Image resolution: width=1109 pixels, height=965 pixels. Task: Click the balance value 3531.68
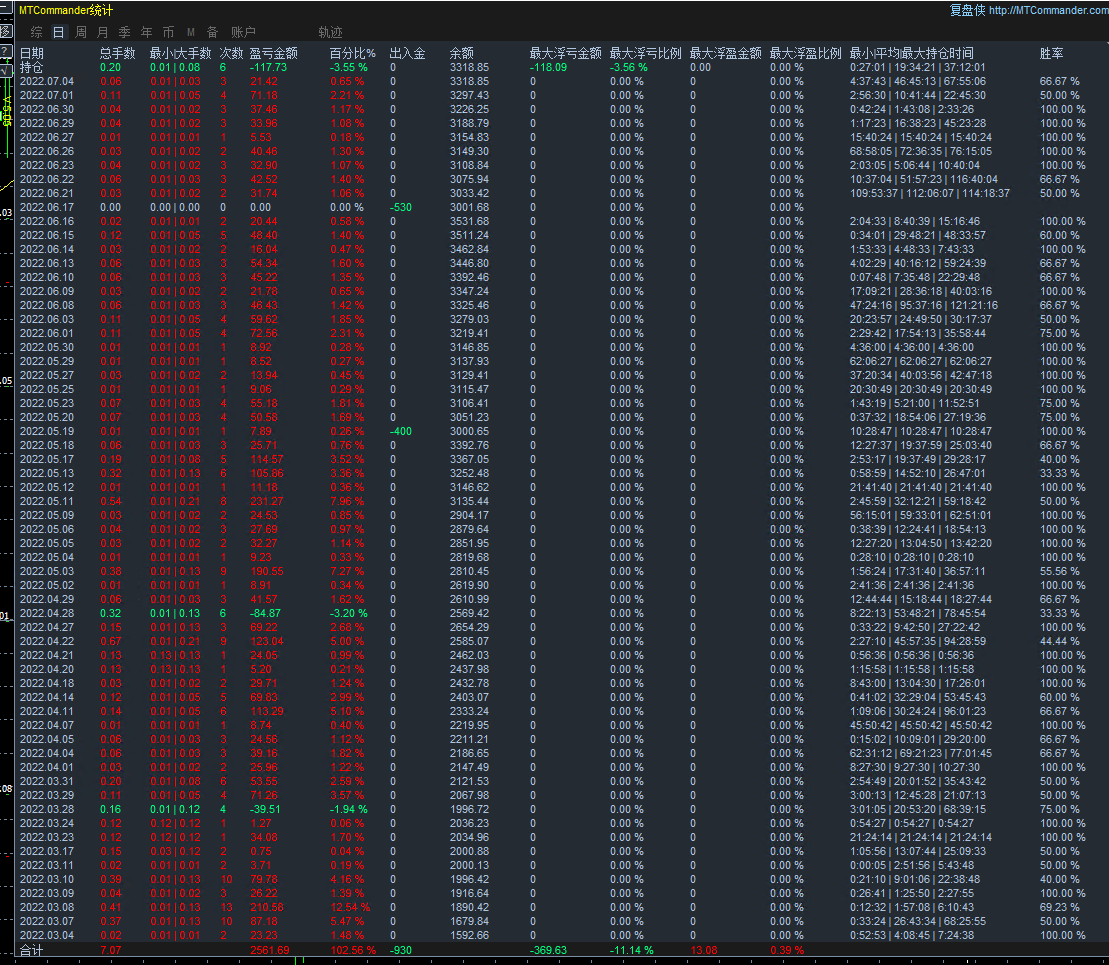(x=469, y=221)
